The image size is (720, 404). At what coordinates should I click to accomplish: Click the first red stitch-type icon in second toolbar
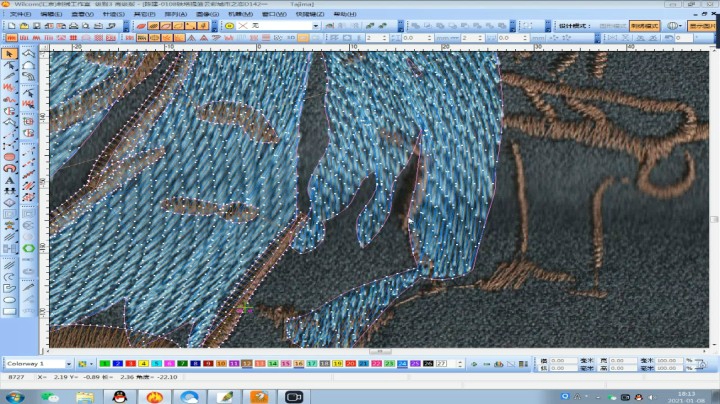point(11,38)
